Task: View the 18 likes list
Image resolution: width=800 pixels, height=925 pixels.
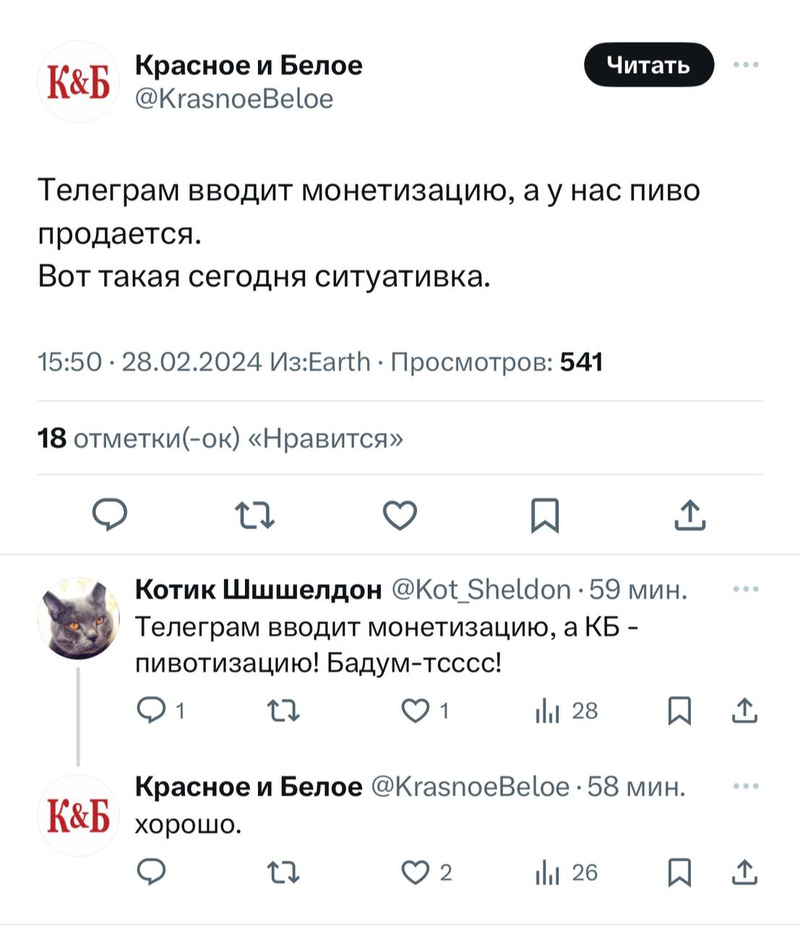Action: (221, 438)
